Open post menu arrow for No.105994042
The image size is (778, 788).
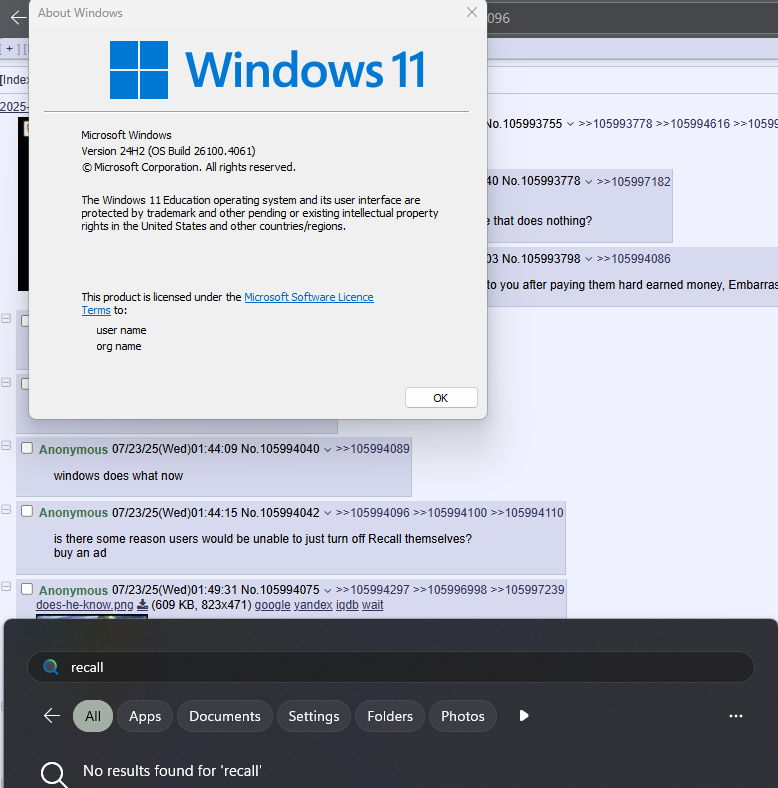(x=328, y=513)
